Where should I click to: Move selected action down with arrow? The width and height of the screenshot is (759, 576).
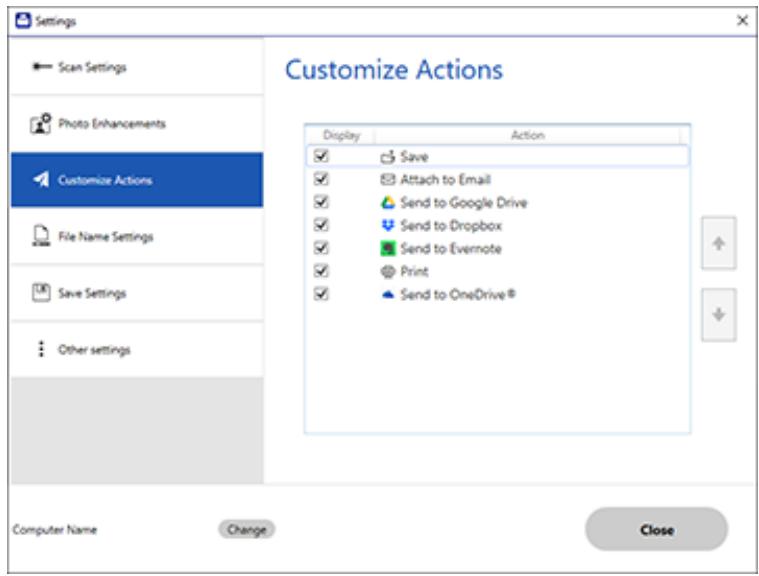tap(719, 315)
